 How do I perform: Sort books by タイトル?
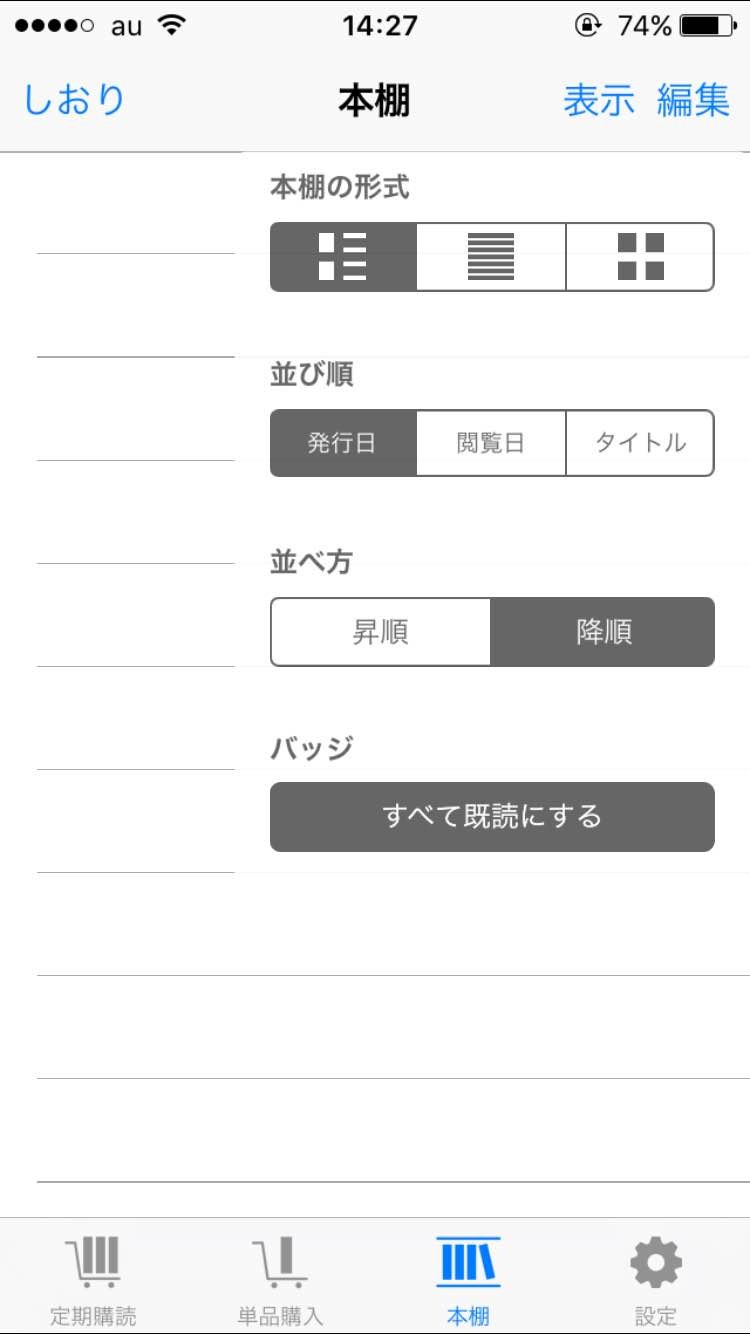pos(640,443)
